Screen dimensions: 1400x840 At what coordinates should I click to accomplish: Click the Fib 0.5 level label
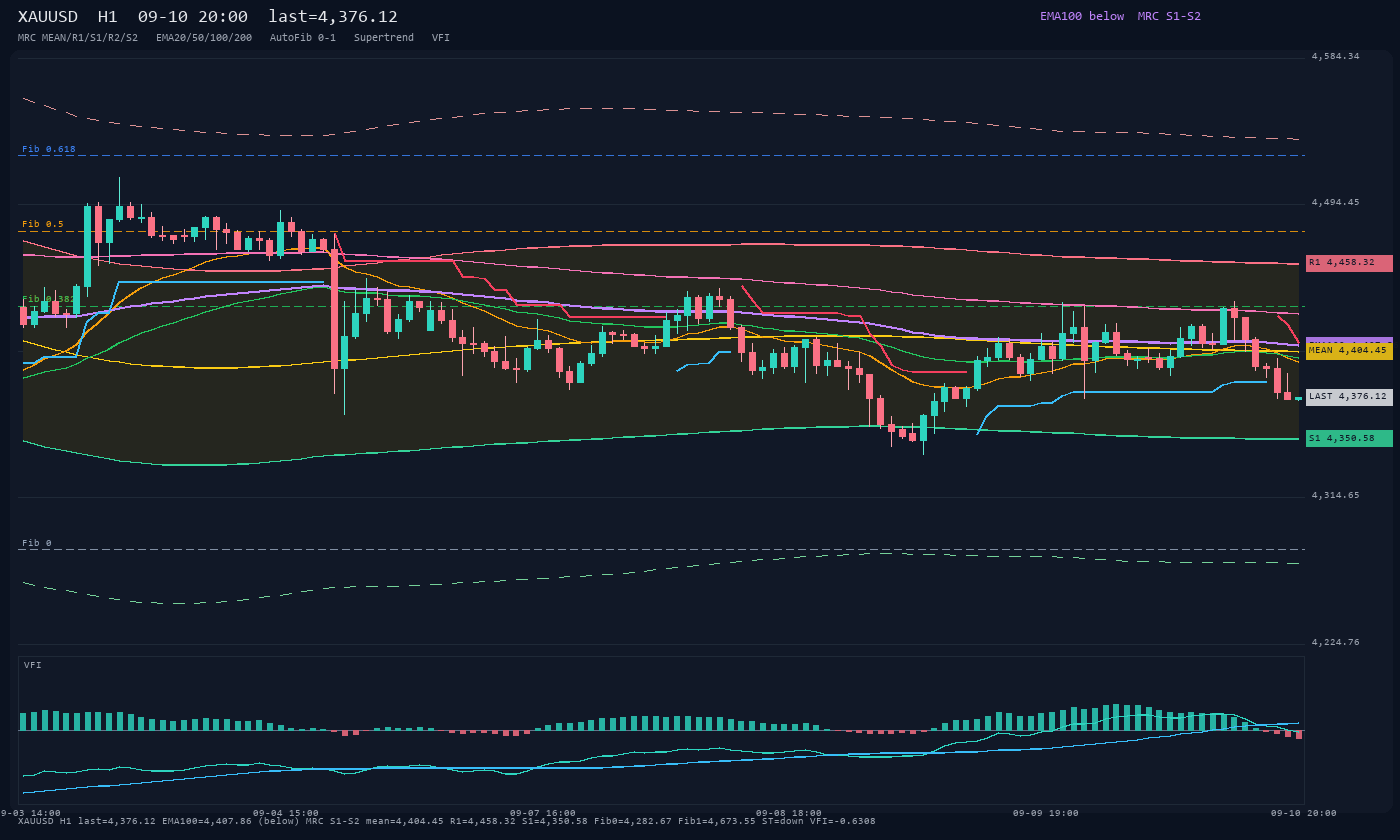(43, 224)
